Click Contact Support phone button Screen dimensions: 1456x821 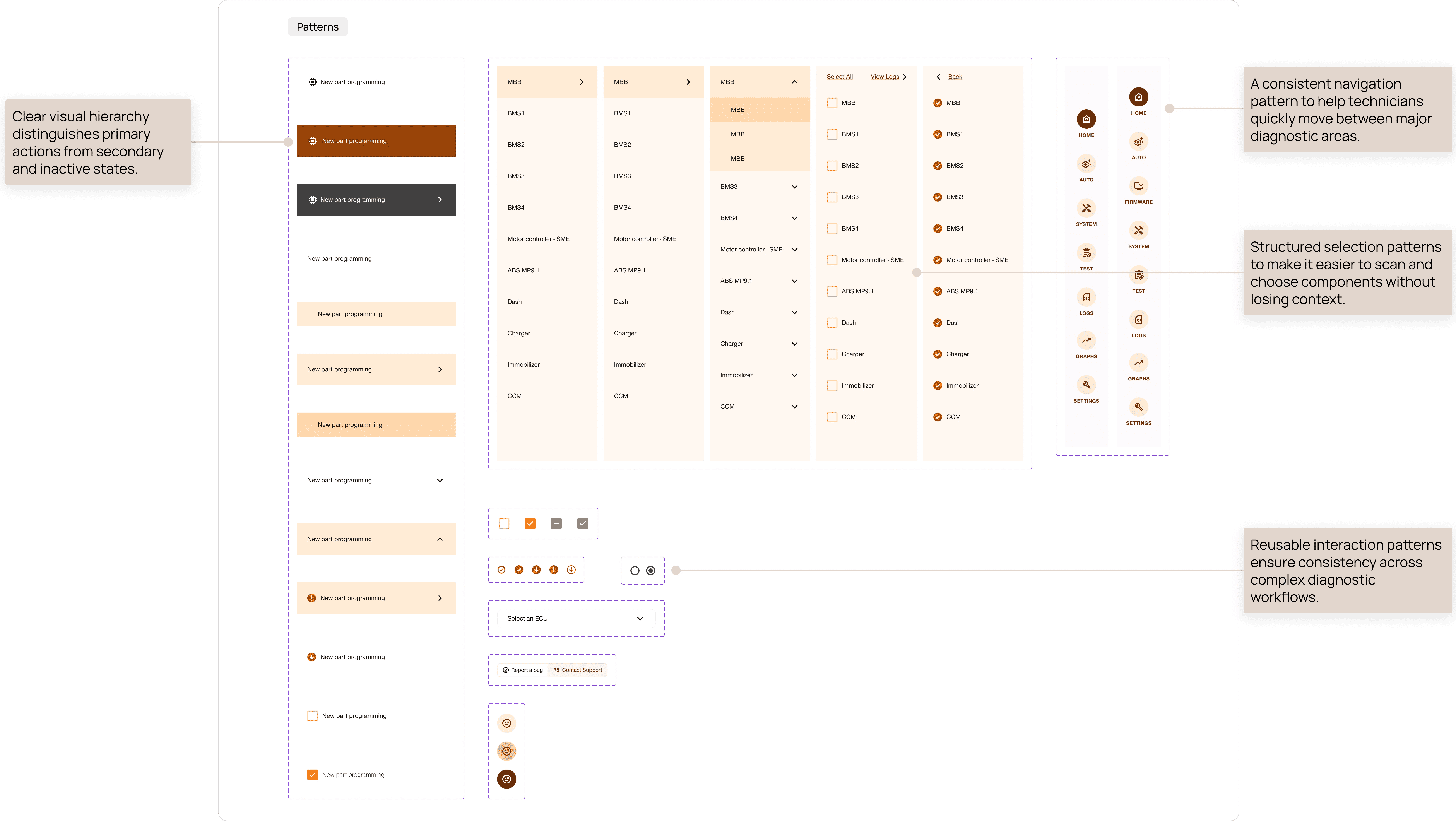[578, 670]
